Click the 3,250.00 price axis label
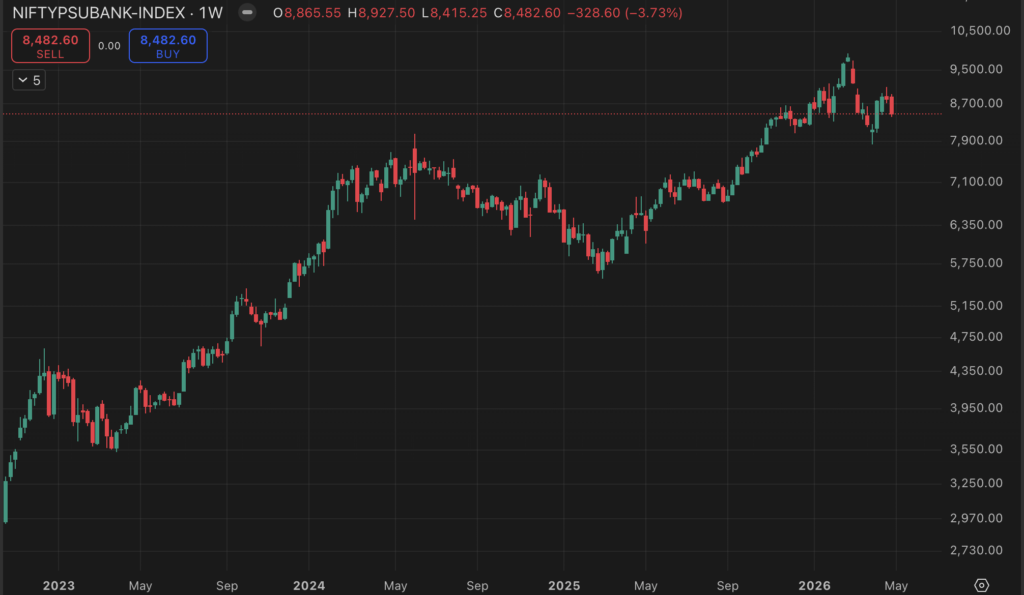 pyautogui.click(x=976, y=483)
